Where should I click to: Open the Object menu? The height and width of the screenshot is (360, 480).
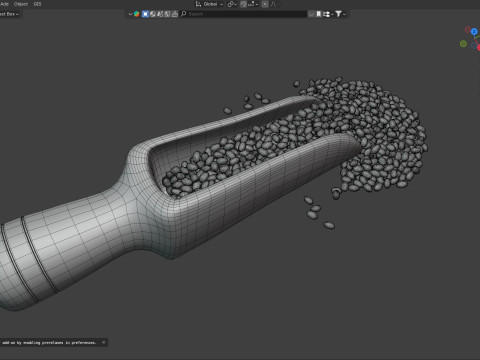coord(21,4)
